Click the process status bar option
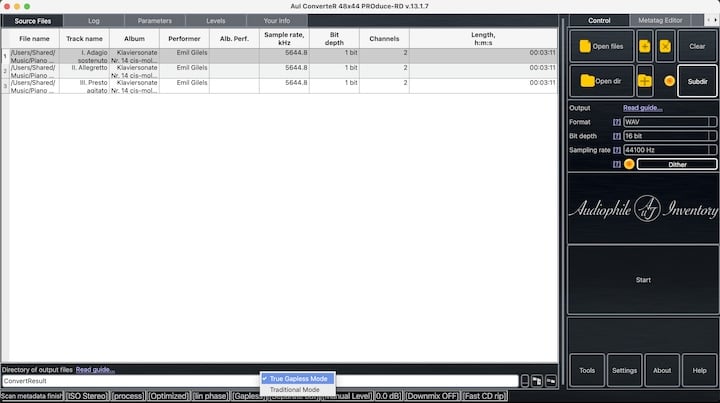Image resolution: width=720 pixels, height=403 pixels. (128, 396)
